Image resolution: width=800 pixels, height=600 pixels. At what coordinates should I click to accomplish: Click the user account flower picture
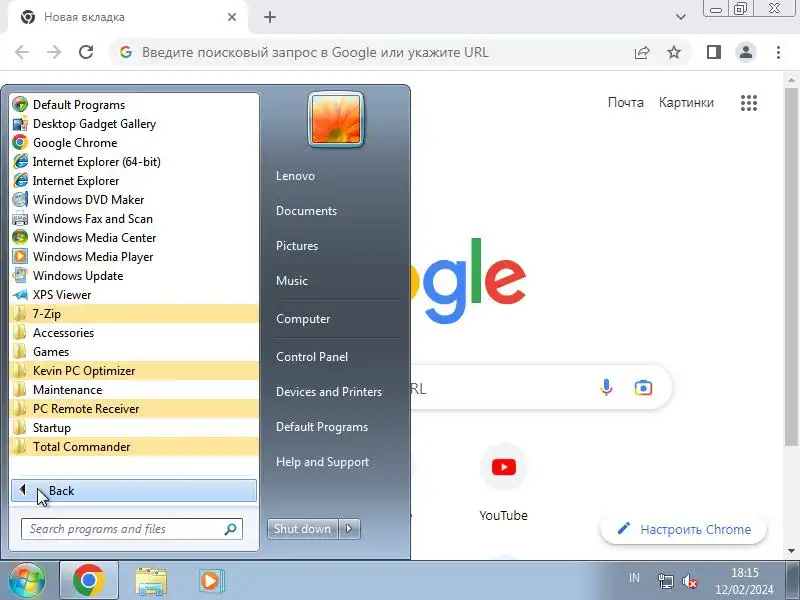[x=336, y=119]
